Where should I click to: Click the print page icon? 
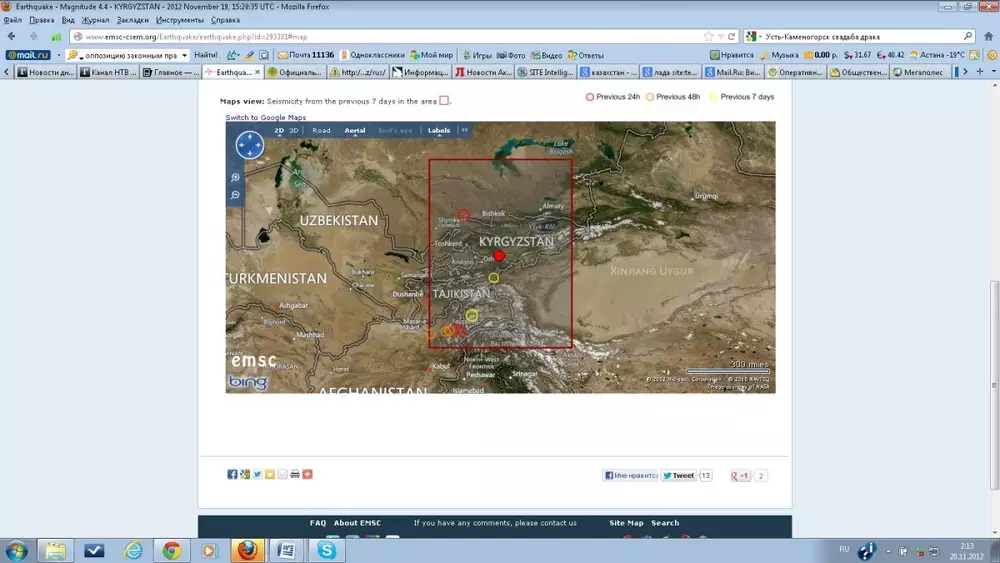pos(295,474)
